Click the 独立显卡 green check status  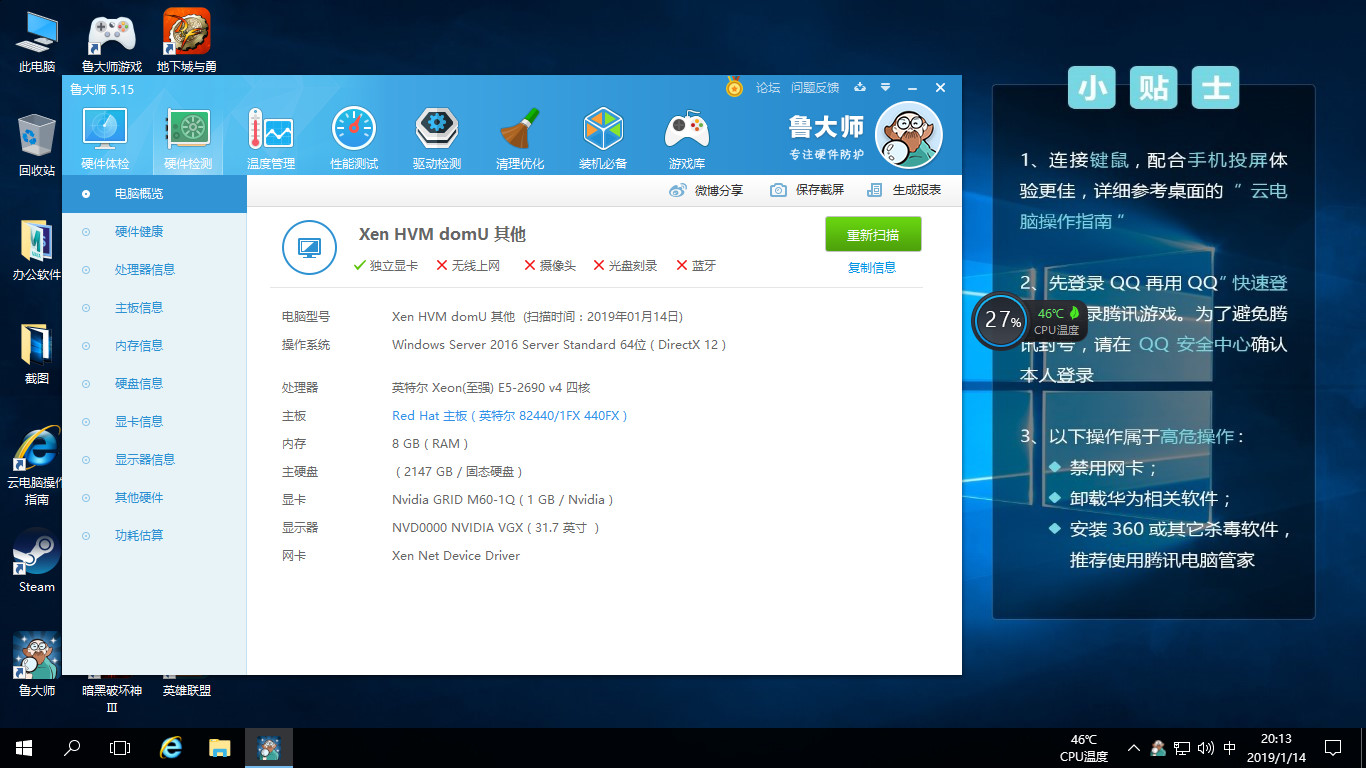tap(386, 266)
